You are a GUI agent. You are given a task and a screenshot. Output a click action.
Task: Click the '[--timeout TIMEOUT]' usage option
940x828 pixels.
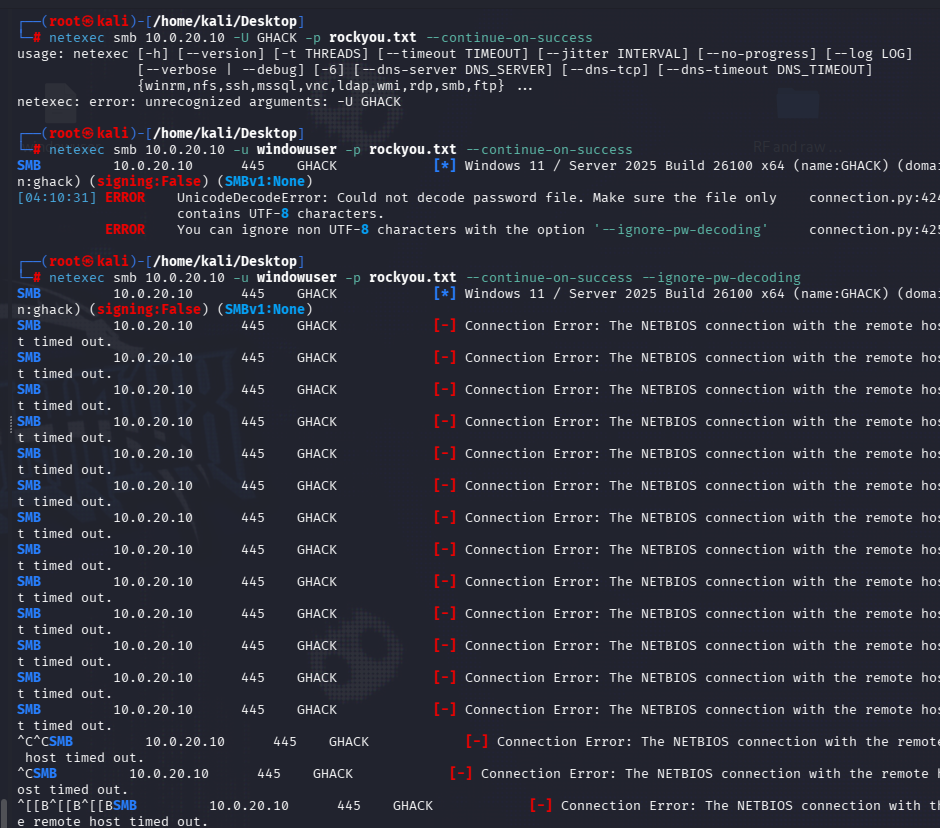point(453,54)
